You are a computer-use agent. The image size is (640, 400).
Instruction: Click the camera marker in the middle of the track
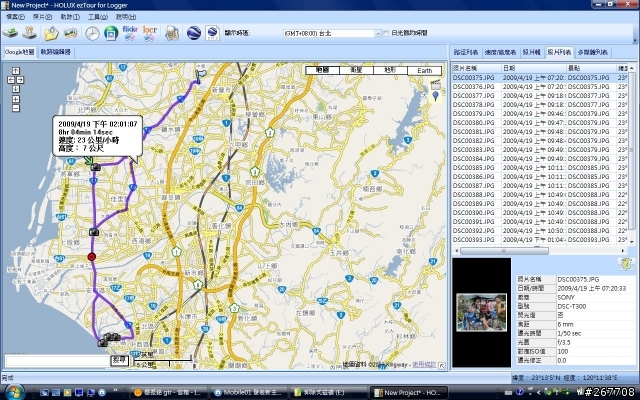click(x=94, y=232)
